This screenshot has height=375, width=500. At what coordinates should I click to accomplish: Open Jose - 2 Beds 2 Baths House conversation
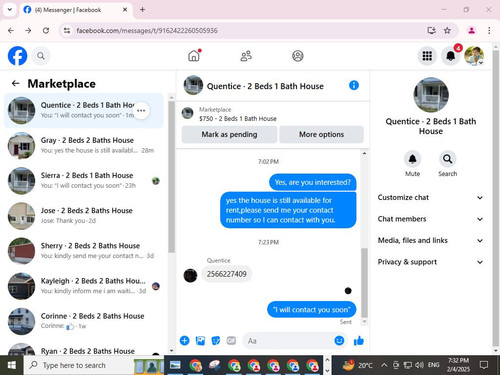tap(84, 216)
